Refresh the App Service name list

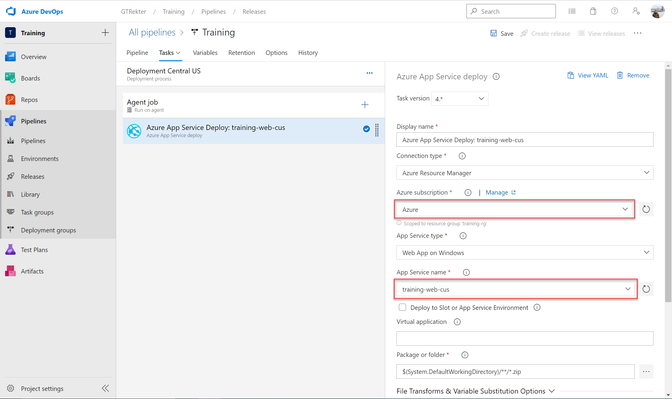tap(646, 289)
